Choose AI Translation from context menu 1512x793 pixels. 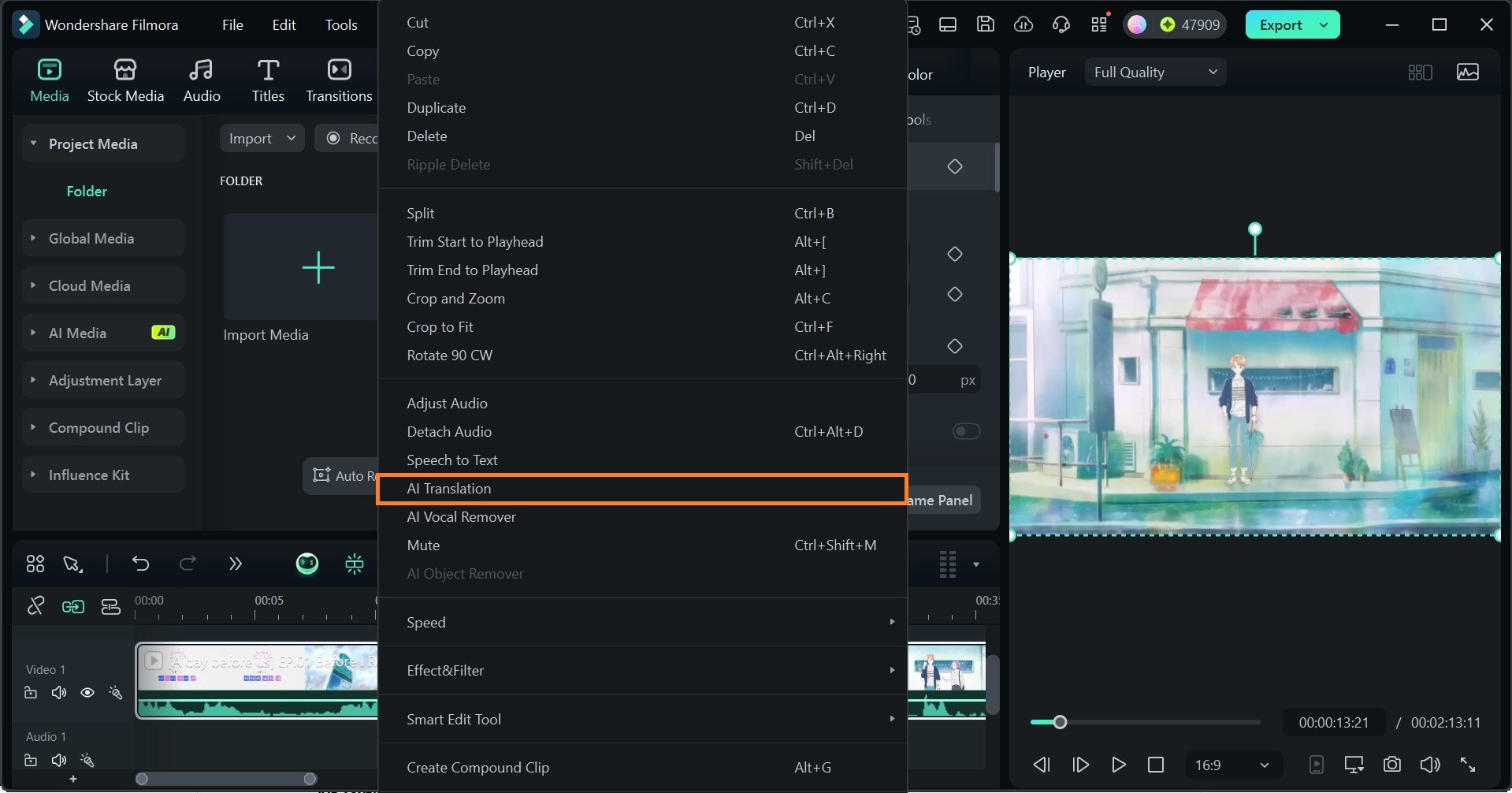[x=643, y=489]
